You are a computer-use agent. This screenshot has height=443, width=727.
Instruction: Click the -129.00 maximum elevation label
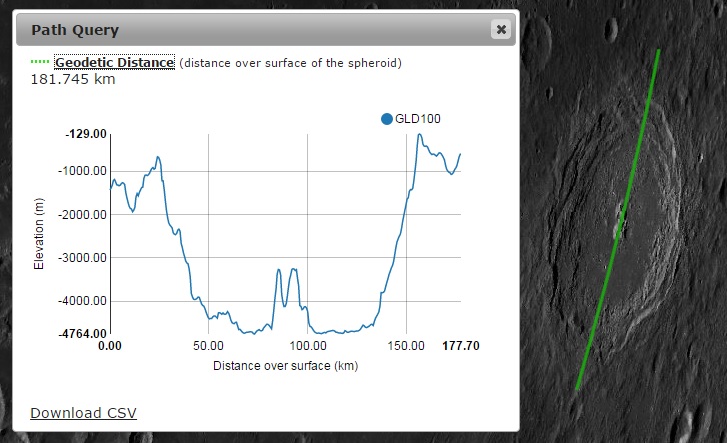(85, 134)
